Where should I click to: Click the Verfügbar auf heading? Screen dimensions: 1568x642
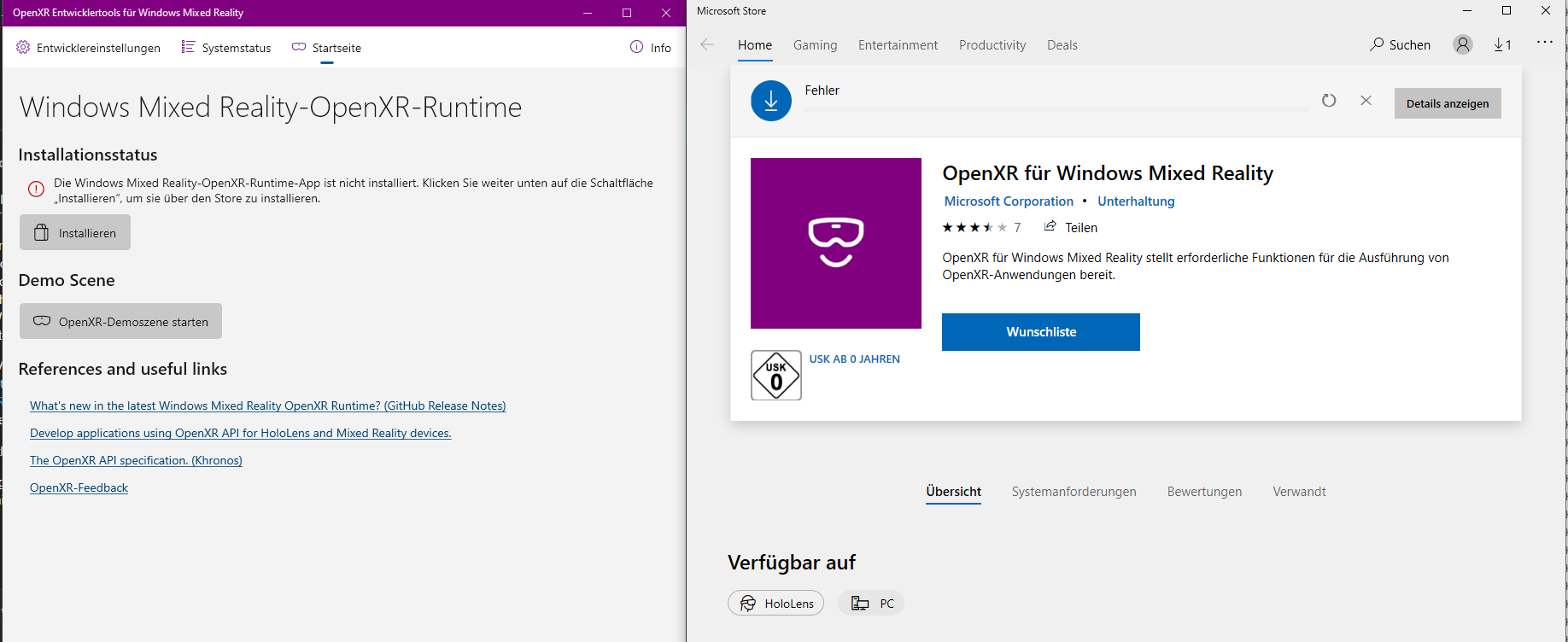click(792, 563)
